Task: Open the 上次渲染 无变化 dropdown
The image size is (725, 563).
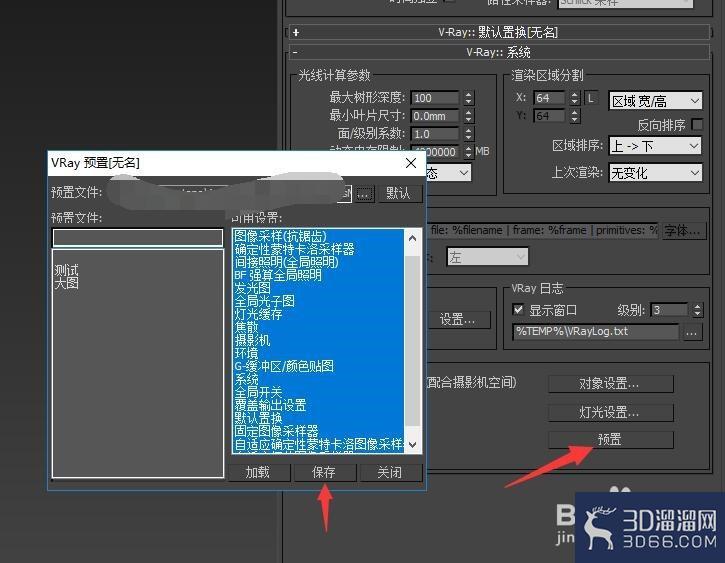Action: pos(655,173)
